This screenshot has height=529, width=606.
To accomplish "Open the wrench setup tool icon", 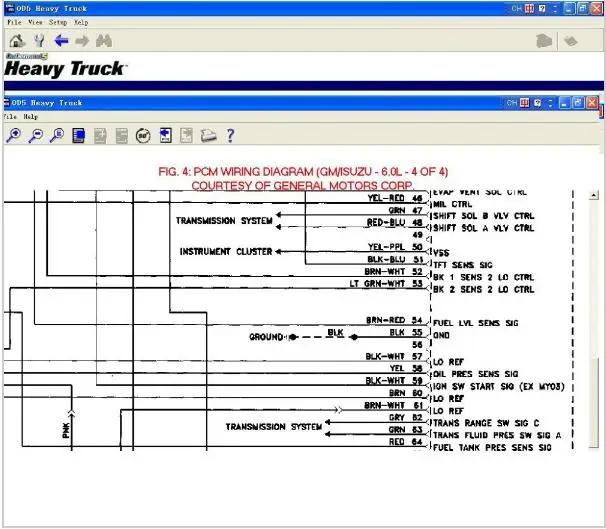I will [39, 41].
